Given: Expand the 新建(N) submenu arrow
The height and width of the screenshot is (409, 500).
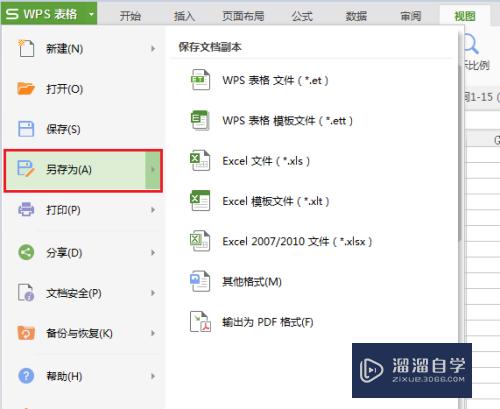Looking at the screenshot, I should pyautogui.click(x=153, y=49).
